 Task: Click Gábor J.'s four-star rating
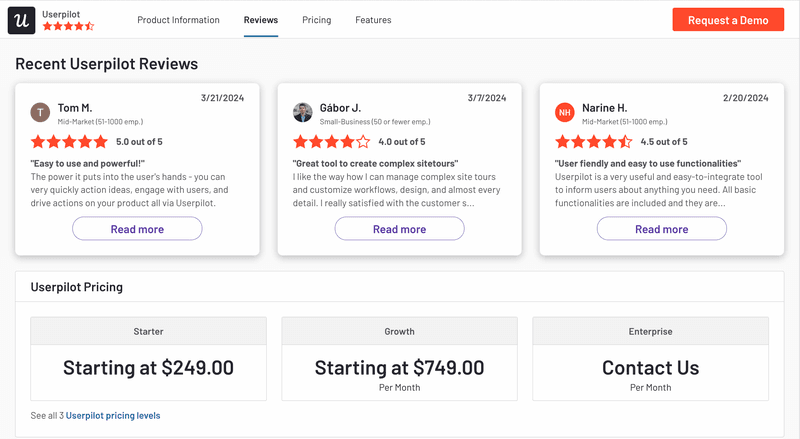click(332, 141)
